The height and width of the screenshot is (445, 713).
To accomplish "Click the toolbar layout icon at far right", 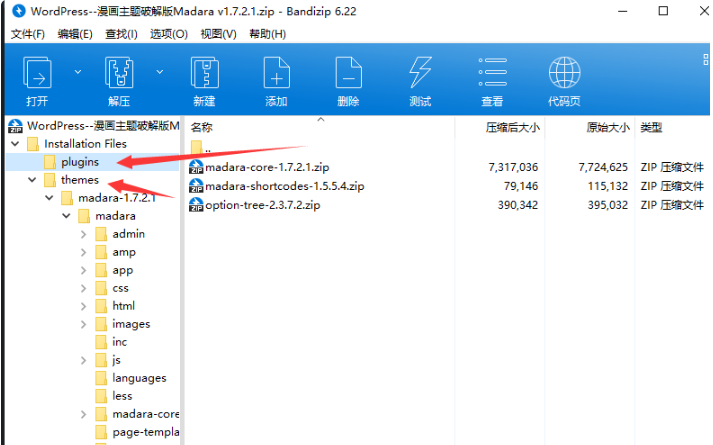I will (705, 60).
